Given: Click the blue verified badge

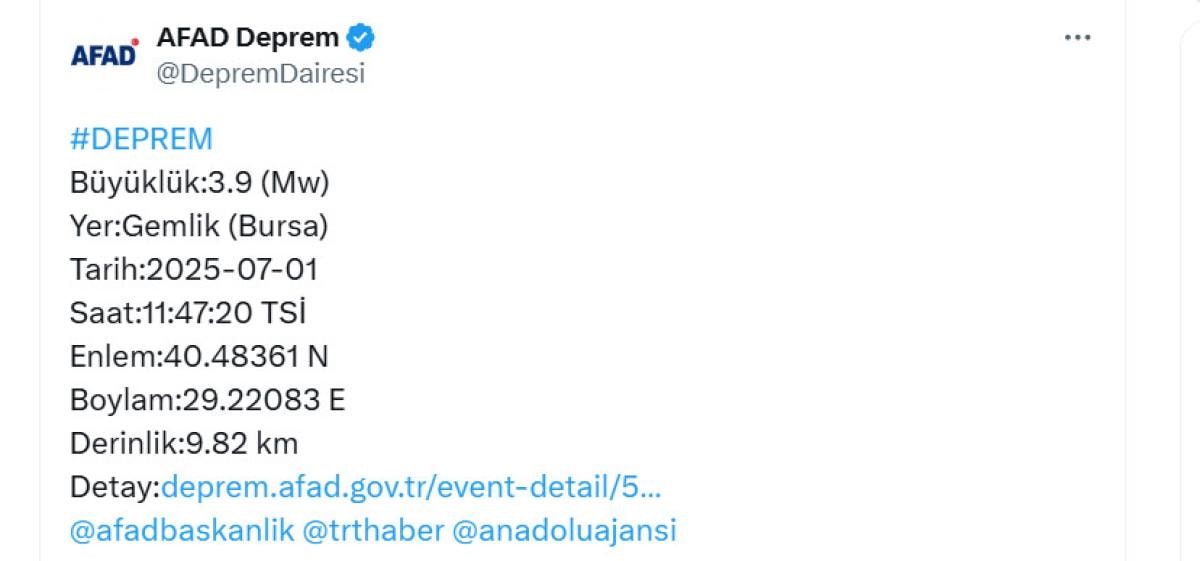Looking at the screenshot, I should tap(361, 38).
